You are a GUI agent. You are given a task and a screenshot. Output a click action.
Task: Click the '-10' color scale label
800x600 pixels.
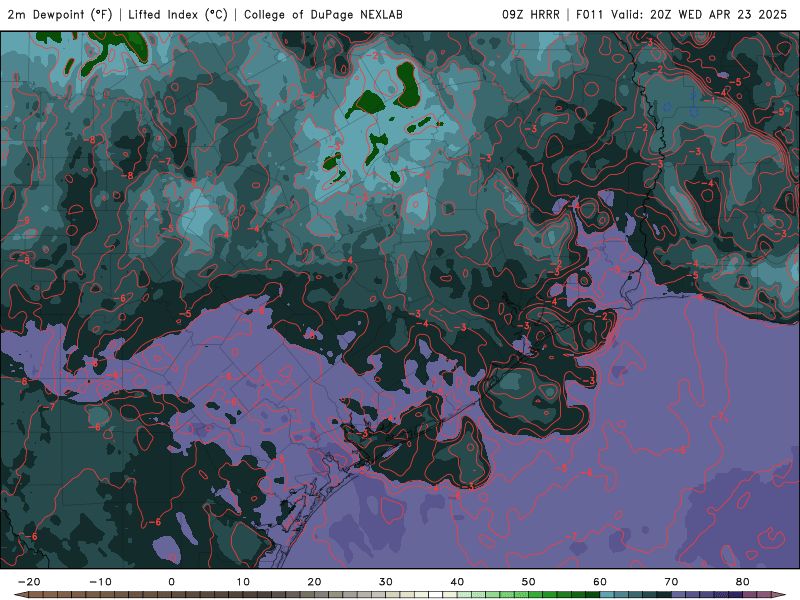[x=100, y=582]
